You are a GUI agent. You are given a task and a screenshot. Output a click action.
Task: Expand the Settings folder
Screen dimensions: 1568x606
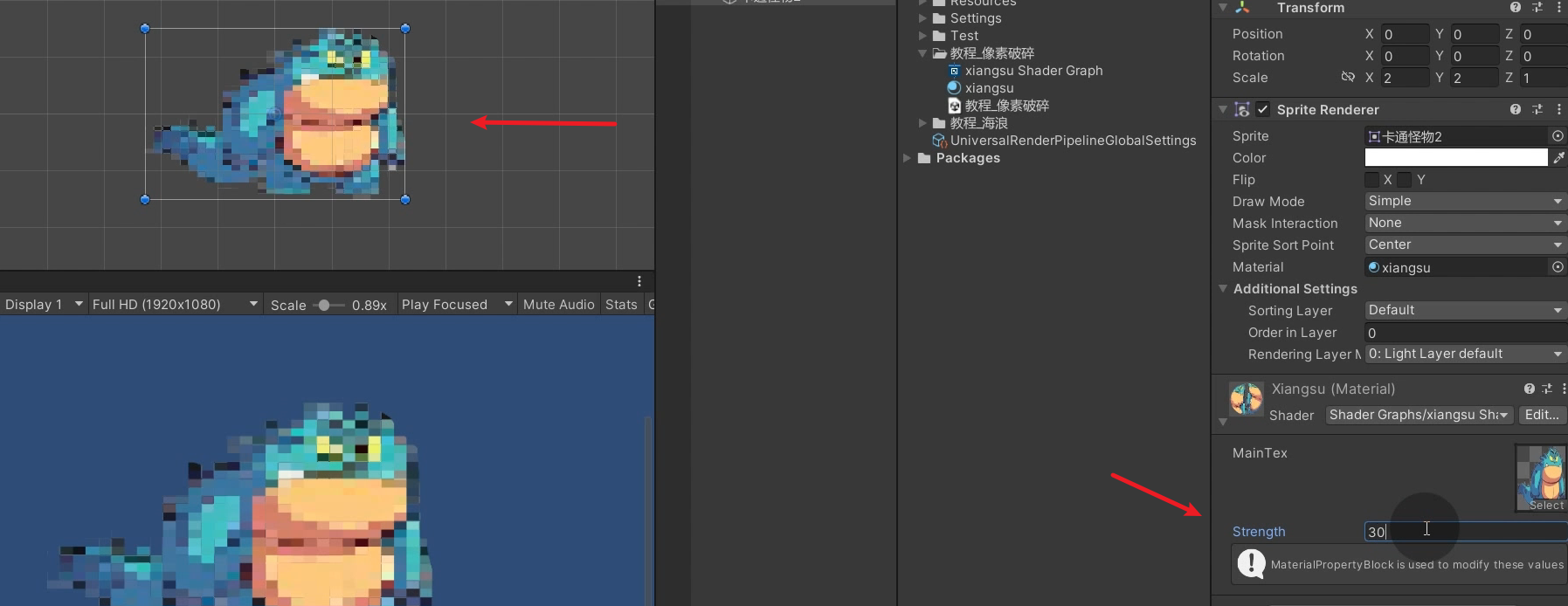point(922,18)
